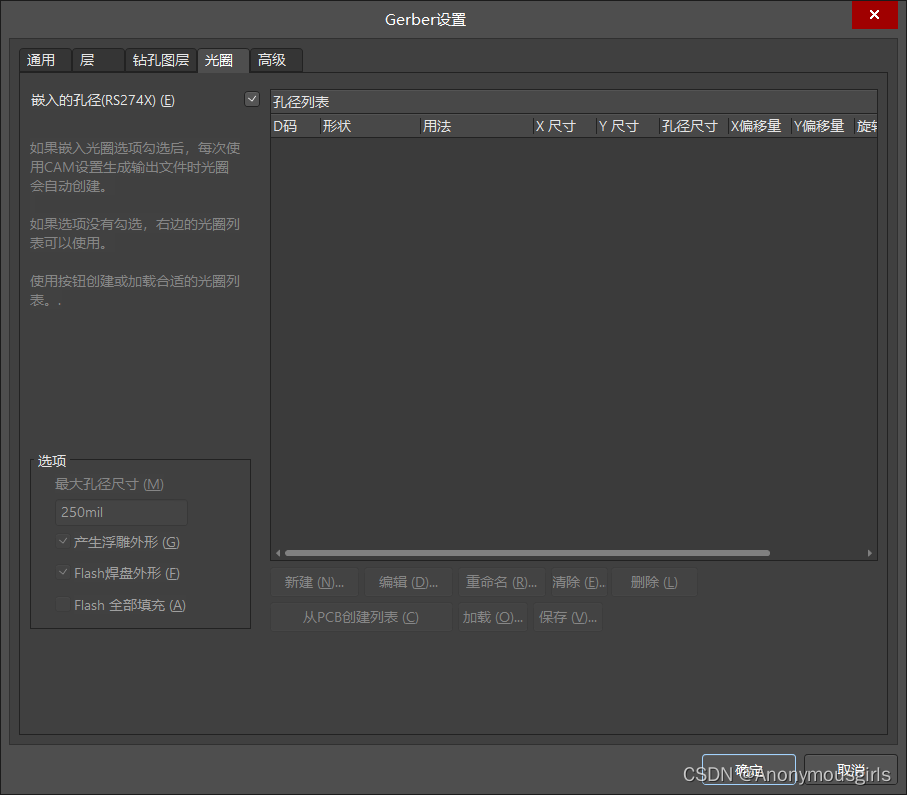Select the 钻孔图层 tab

[x=160, y=60]
